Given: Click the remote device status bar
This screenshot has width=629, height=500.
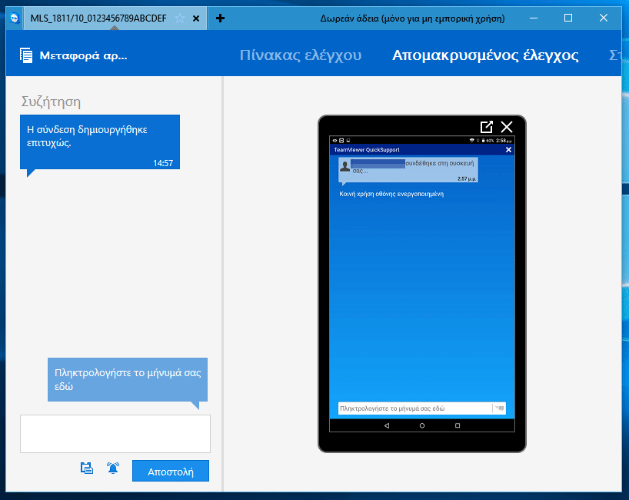Looking at the screenshot, I should 422,140.
